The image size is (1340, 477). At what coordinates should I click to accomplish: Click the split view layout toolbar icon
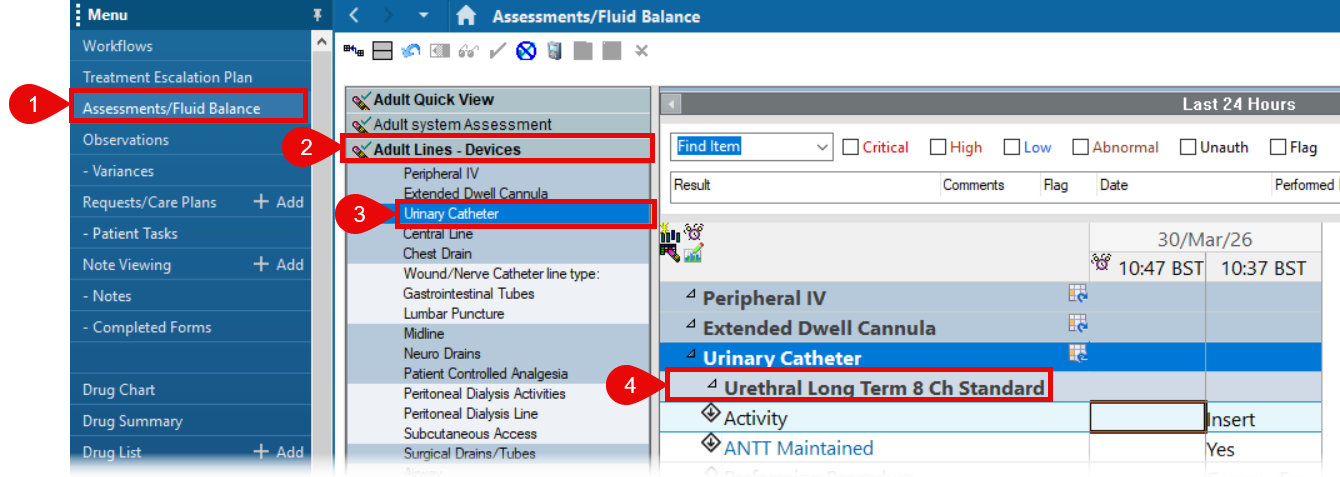coord(381,51)
